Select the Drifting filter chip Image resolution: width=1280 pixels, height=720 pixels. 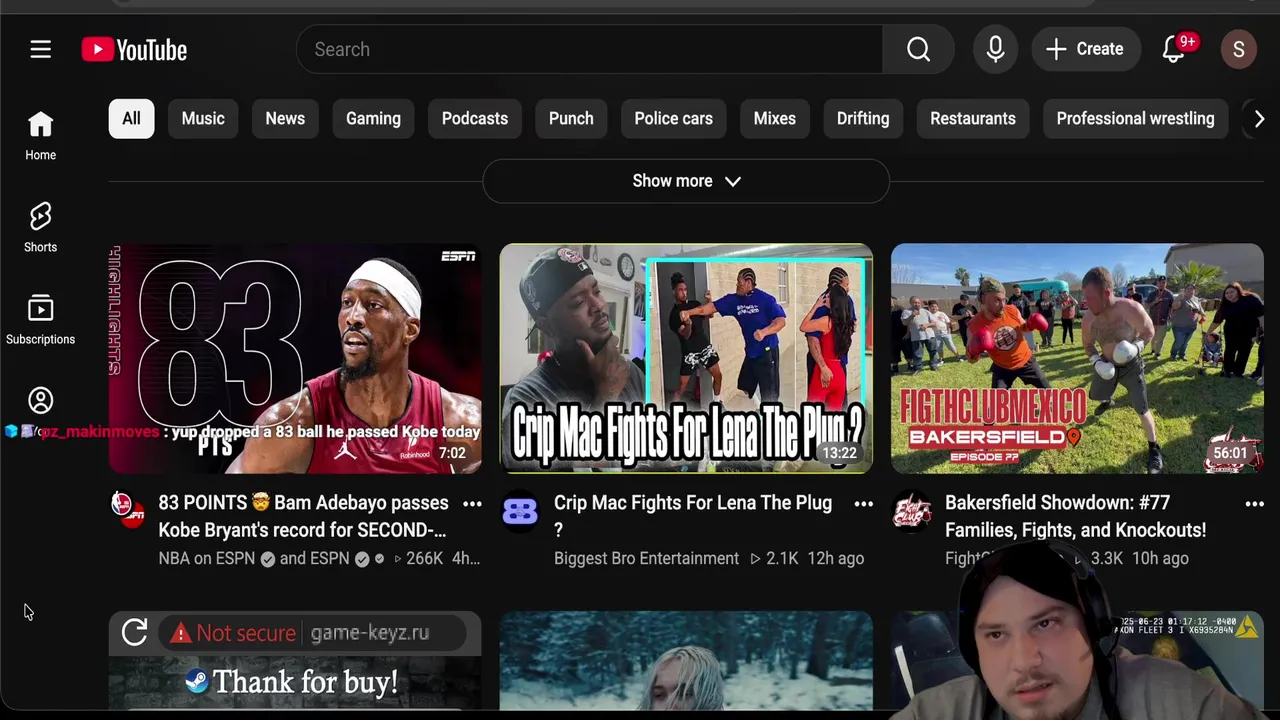pos(863,118)
